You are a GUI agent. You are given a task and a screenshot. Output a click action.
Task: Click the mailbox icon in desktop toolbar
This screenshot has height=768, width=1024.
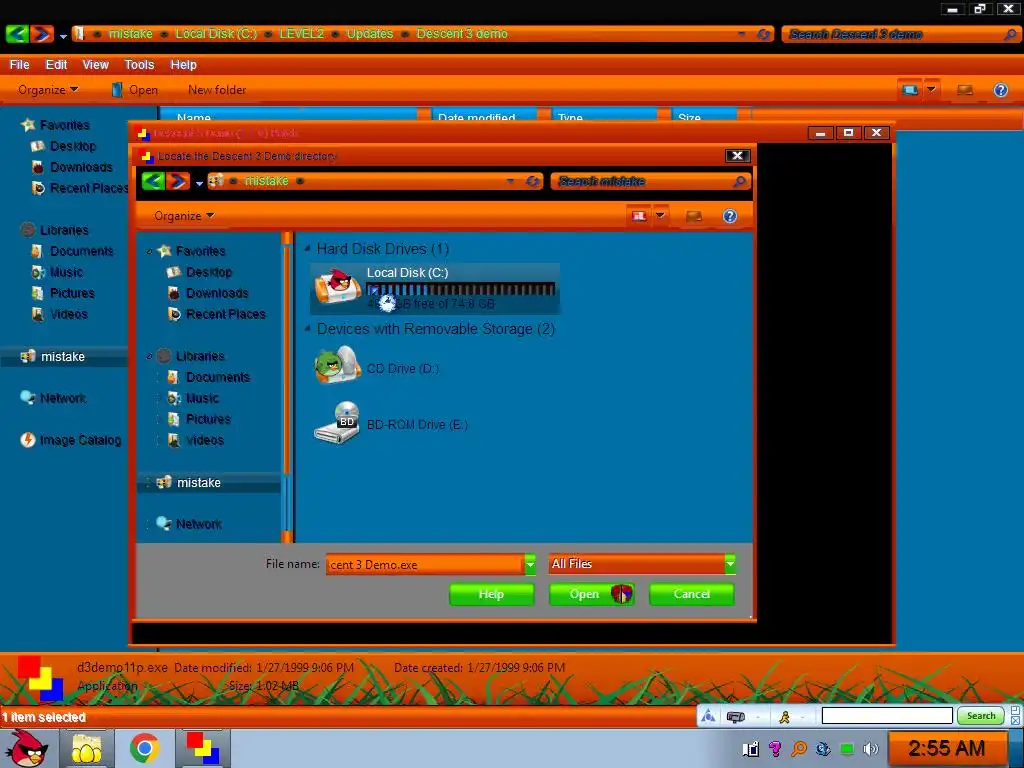click(x=736, y=717)
